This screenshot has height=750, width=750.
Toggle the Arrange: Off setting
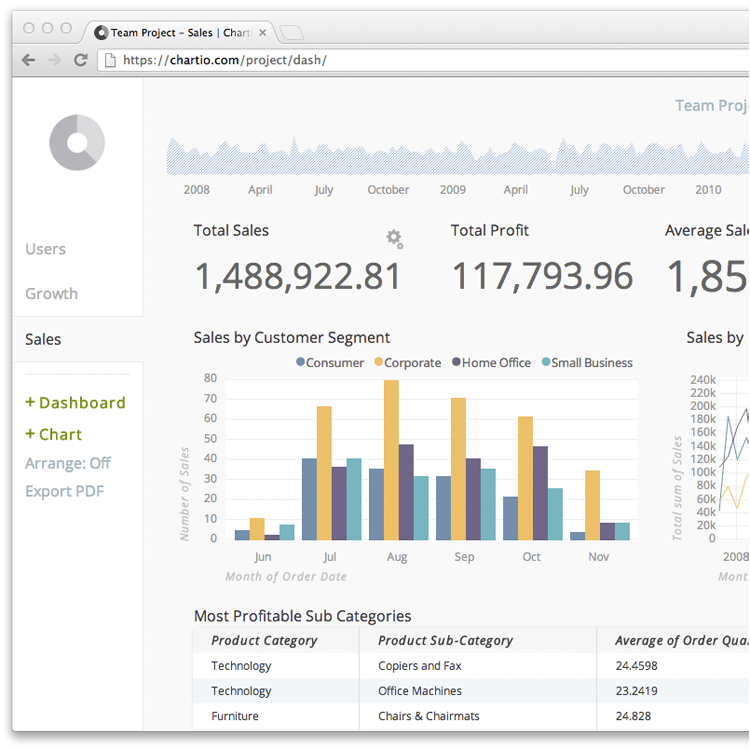(67, 463)
